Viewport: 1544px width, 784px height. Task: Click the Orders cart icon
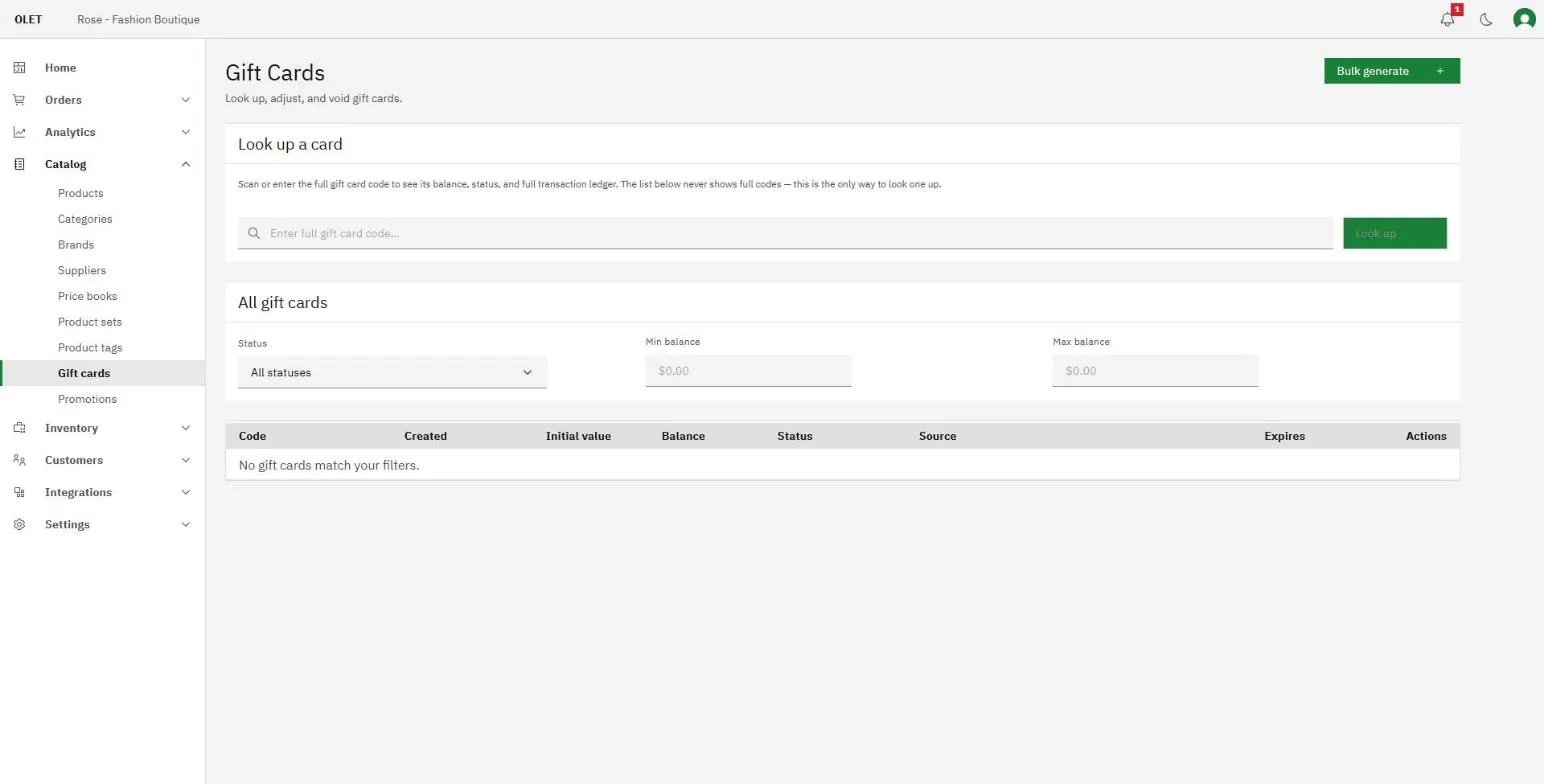pyautogui.click(x=19, y=100)
